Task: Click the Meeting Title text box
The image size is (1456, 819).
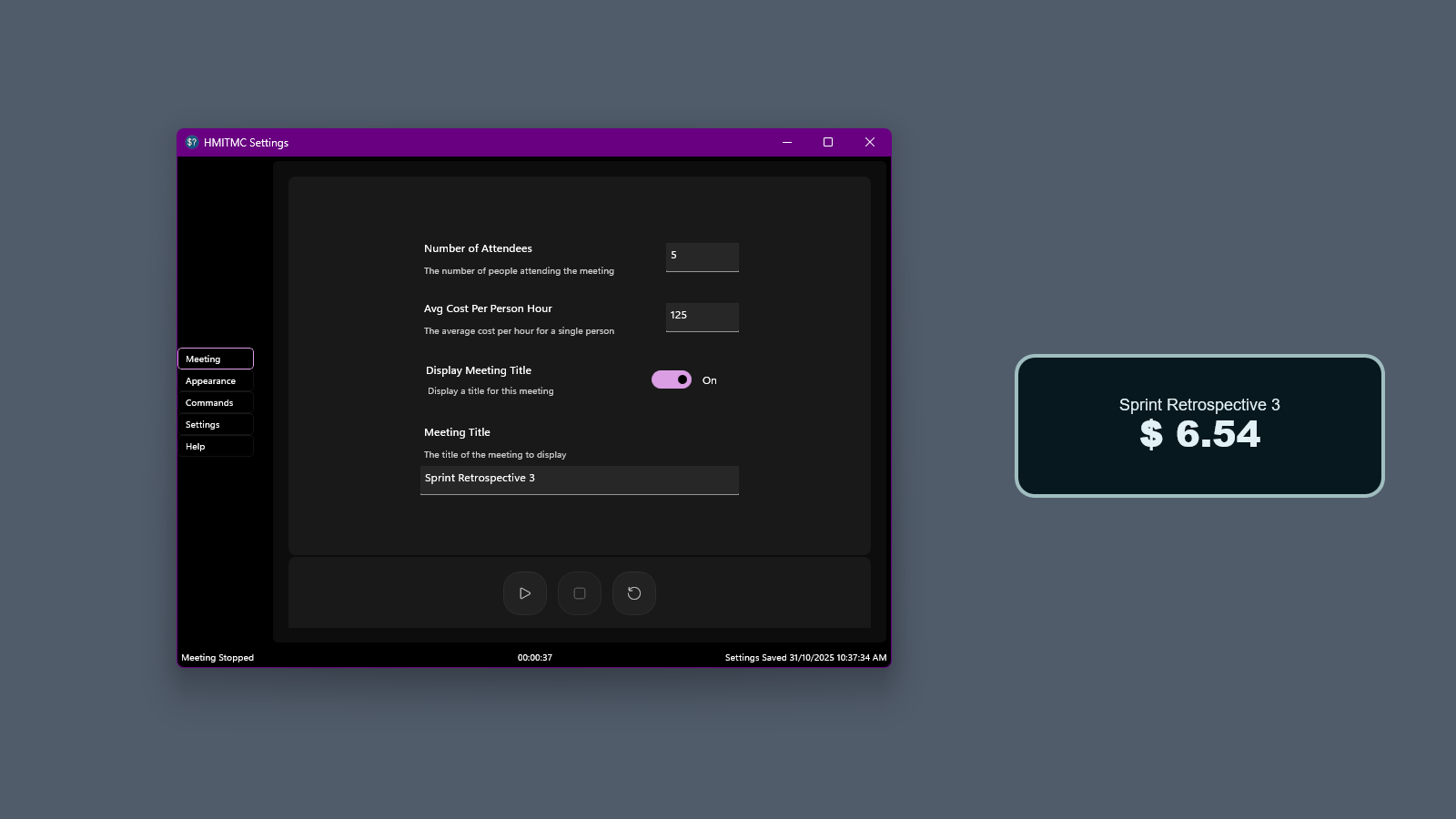Action: pyautogui.click(x=580, y=480)
